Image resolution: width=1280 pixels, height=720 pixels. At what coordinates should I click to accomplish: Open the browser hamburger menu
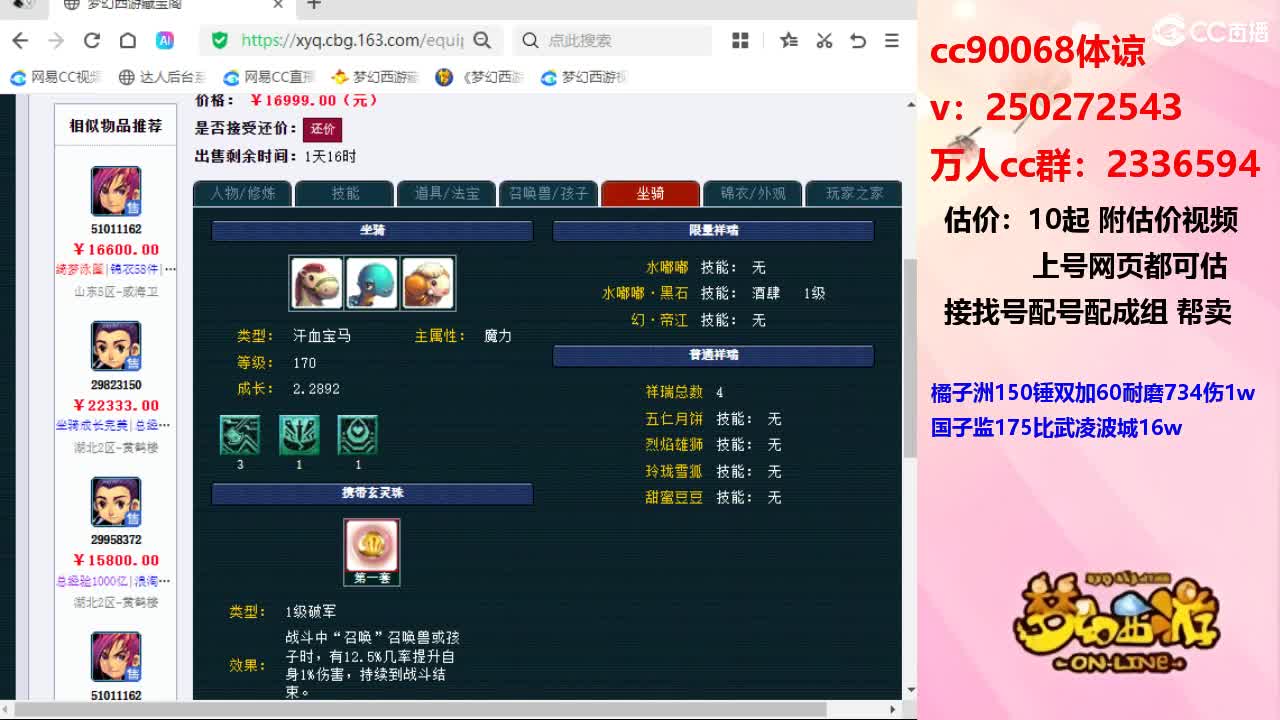click(891, 41)
